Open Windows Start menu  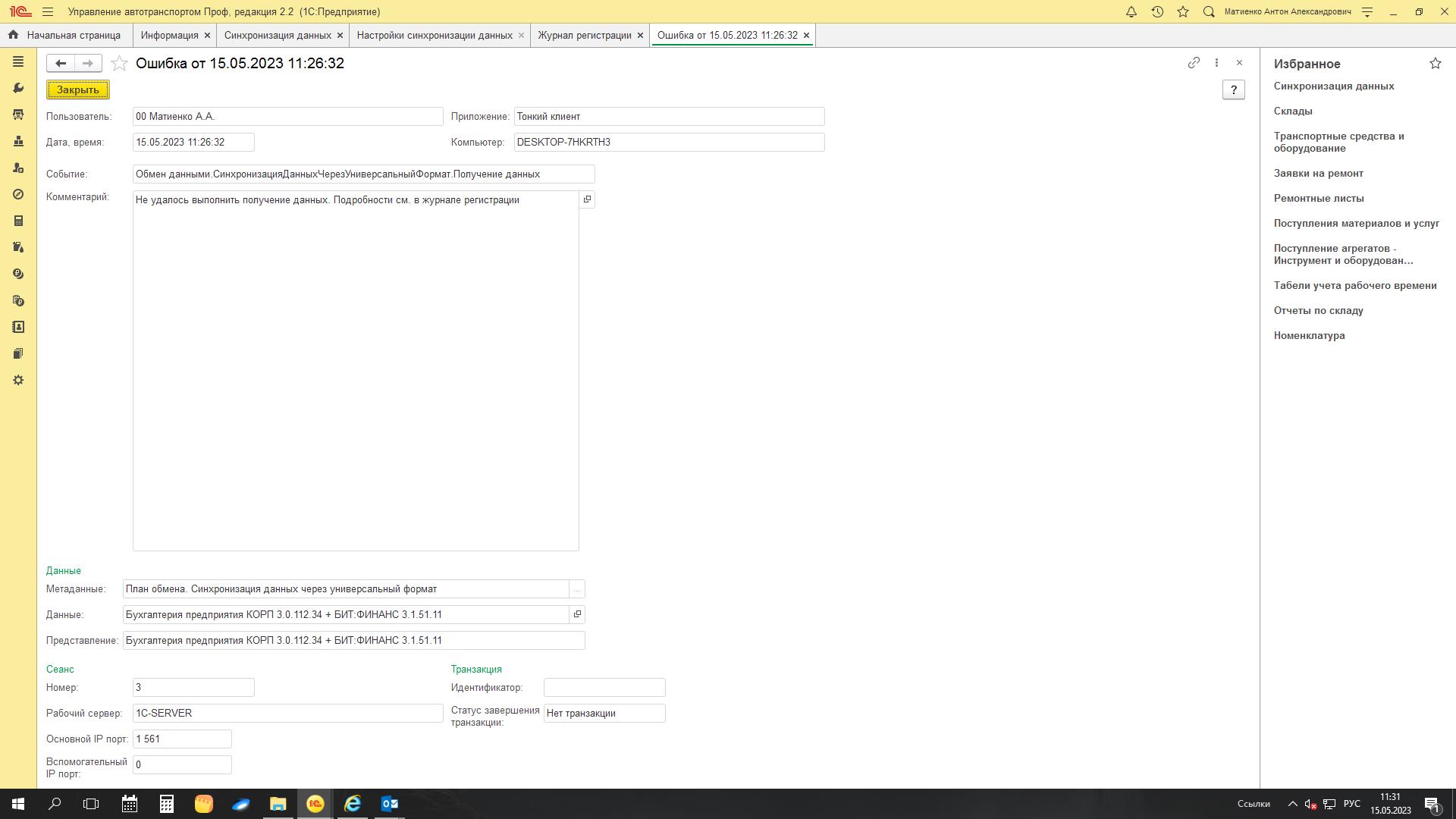pos(18,804)
